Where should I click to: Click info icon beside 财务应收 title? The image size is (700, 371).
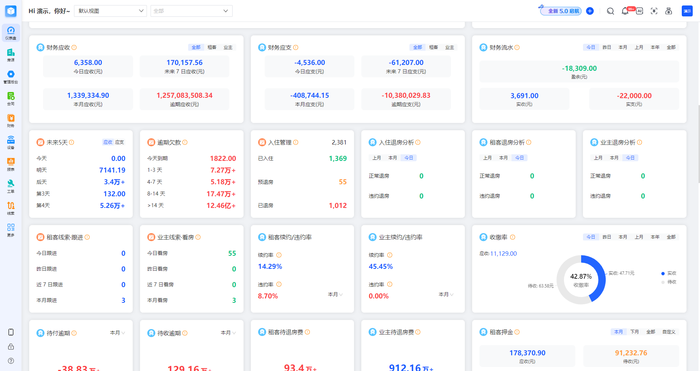[x=74, y=47]
